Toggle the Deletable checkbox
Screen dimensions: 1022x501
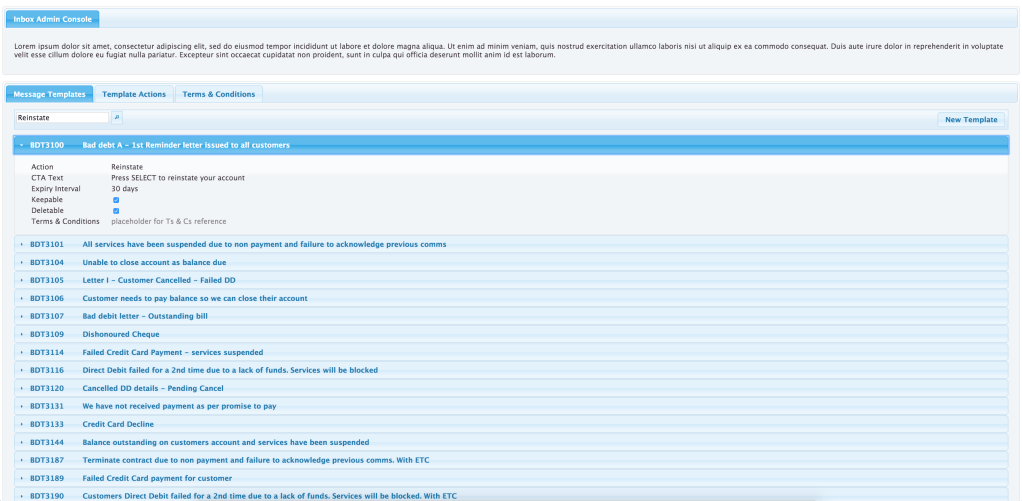(x=116, y=211)
